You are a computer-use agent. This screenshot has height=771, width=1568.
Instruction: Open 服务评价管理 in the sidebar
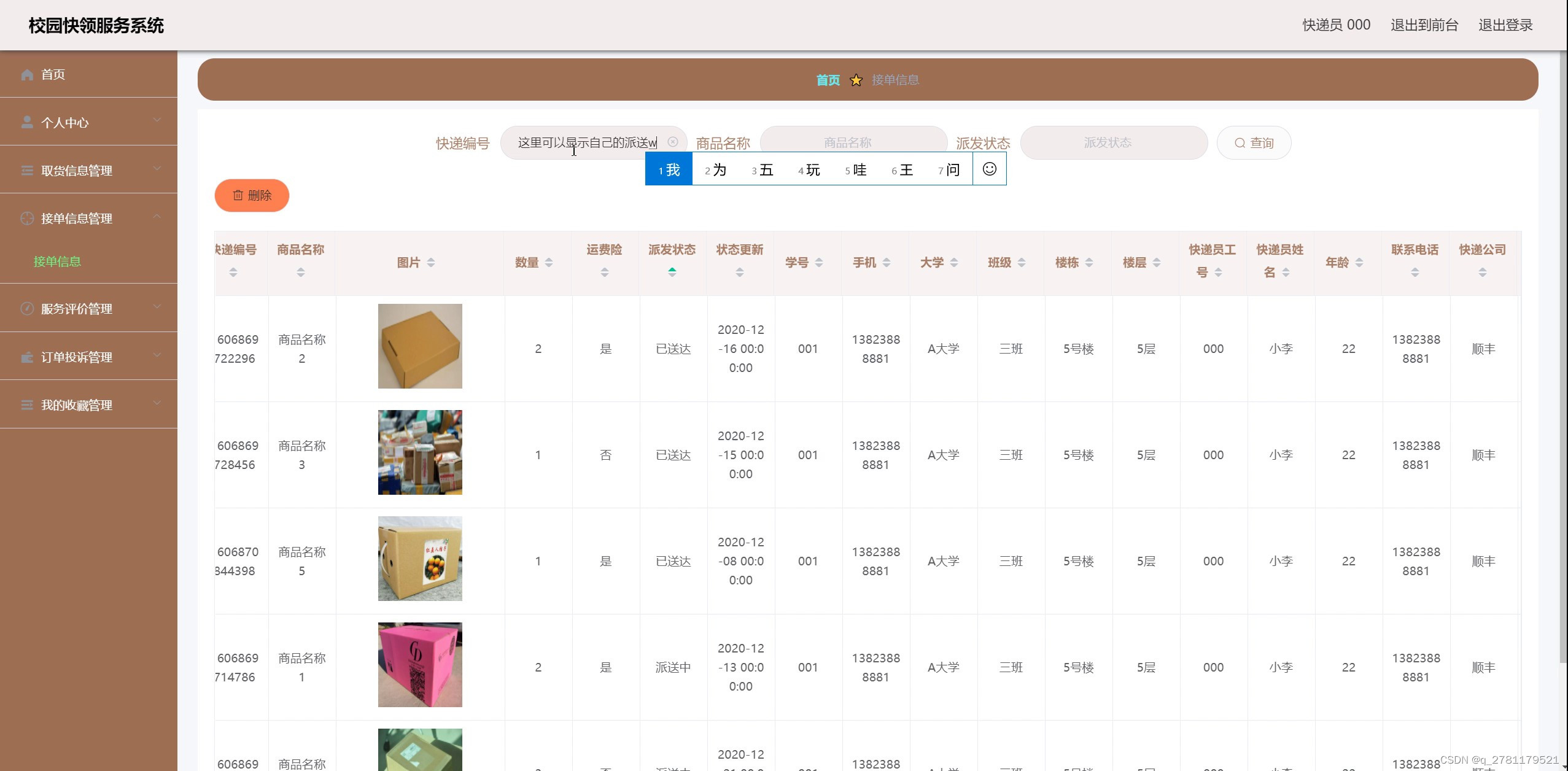(88, 308)
